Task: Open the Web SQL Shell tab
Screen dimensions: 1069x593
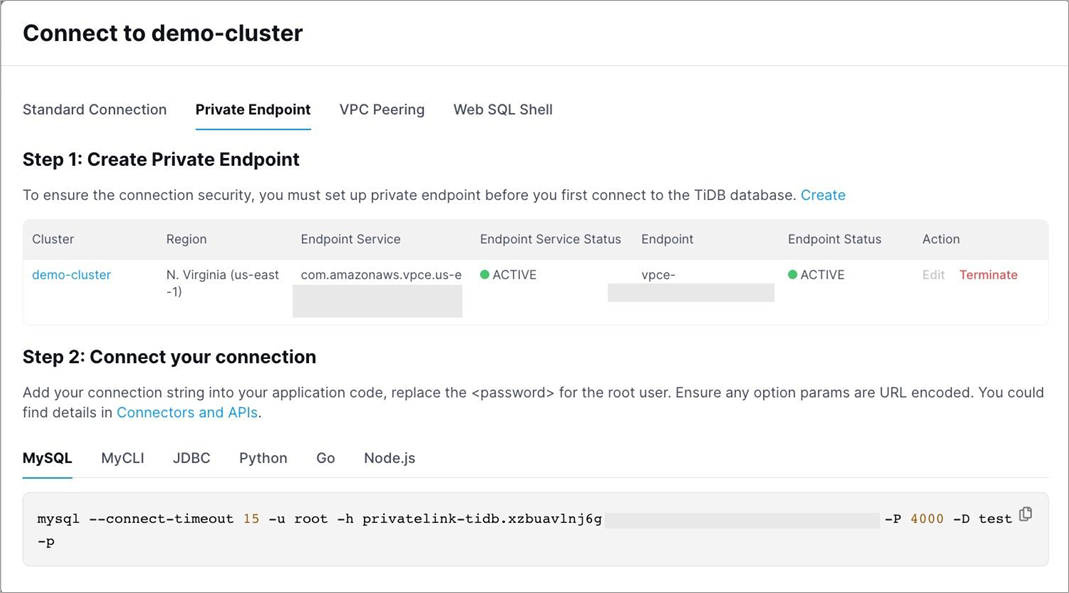Action: [x=503, y=110]
